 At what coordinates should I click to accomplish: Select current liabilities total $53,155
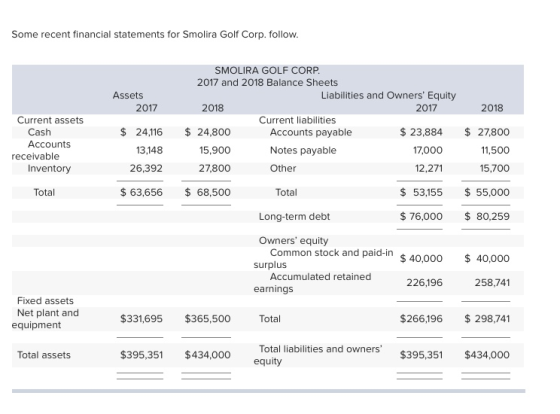421,193
